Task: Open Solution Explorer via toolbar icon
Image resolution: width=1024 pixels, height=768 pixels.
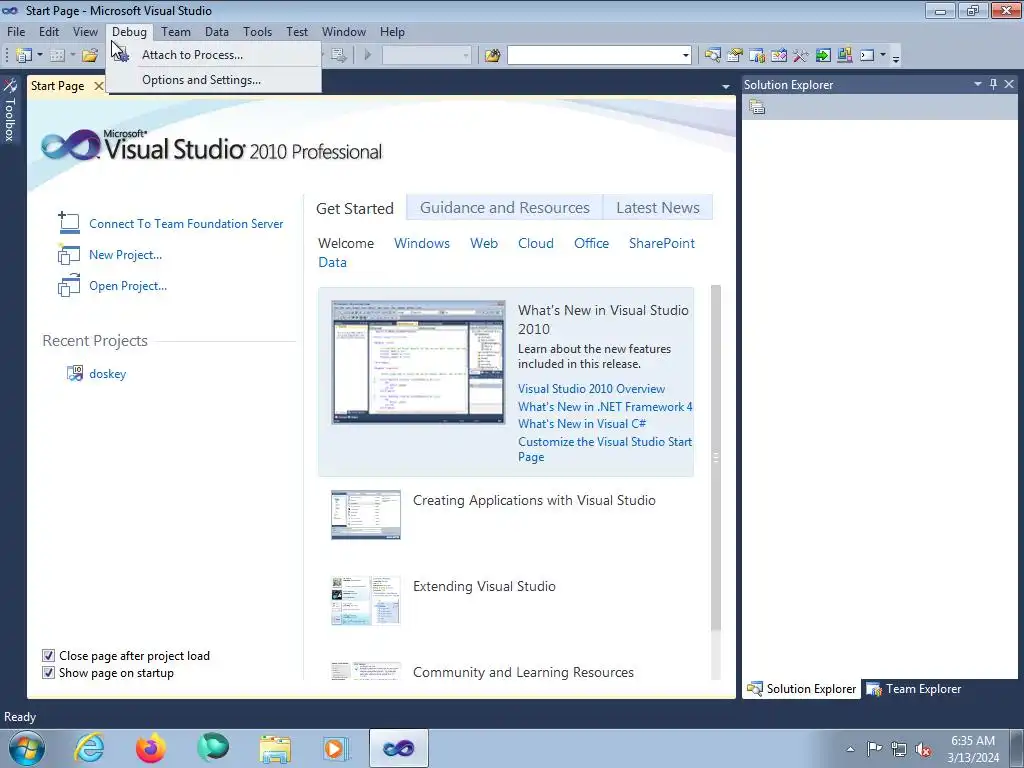Action: point(712,56)
